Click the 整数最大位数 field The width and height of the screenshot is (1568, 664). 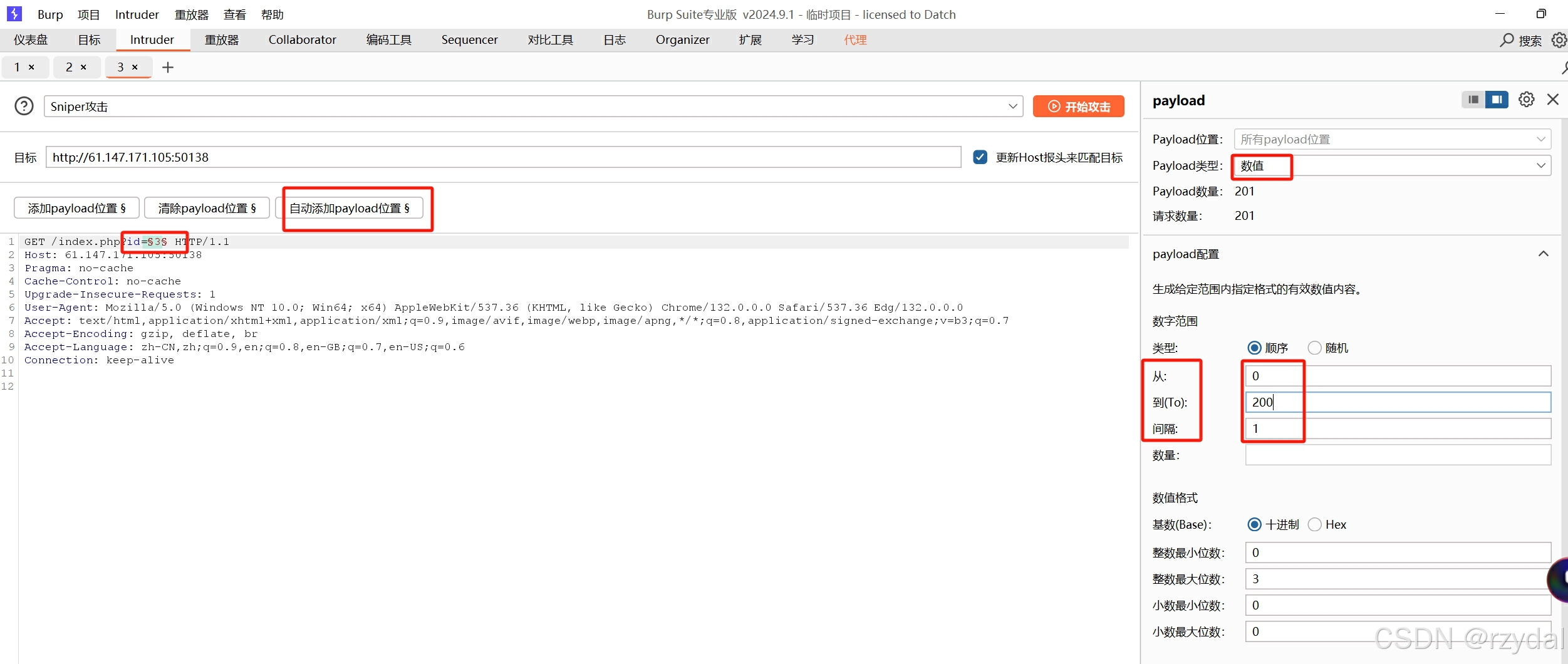(x=1398, y=579)
